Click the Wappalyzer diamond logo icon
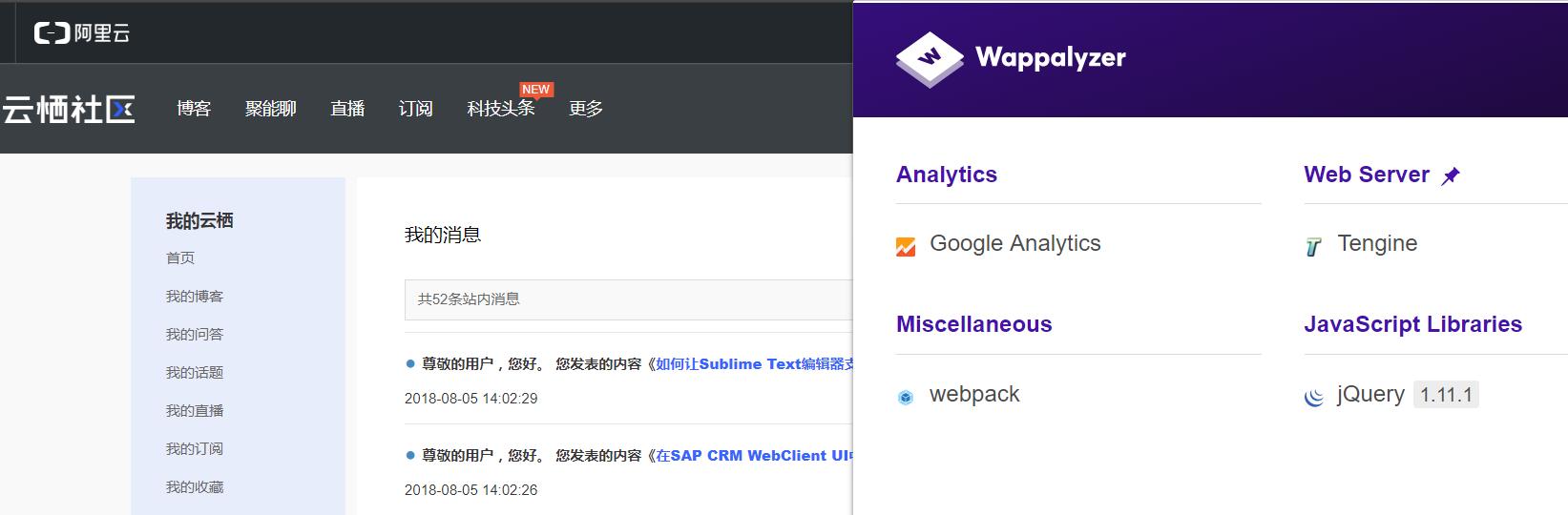This screenshot has height=515, width=1568. [930, 58]
